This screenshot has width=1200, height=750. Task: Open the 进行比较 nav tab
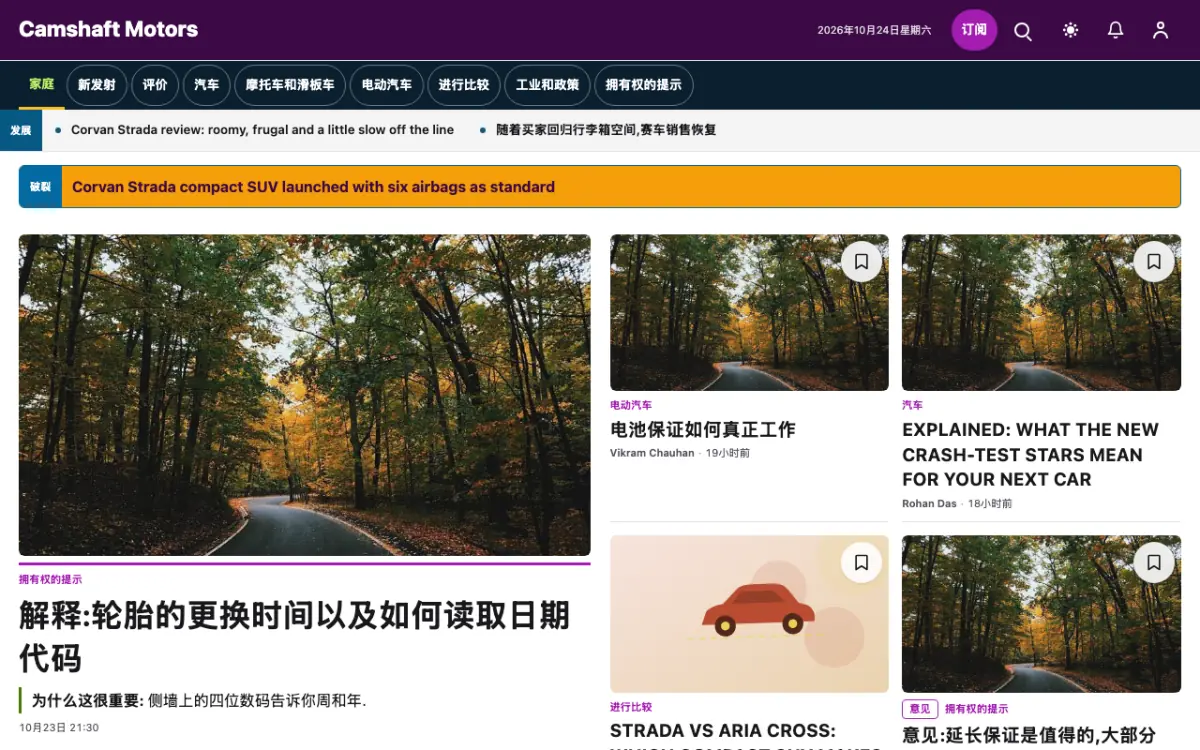(464, 85)
